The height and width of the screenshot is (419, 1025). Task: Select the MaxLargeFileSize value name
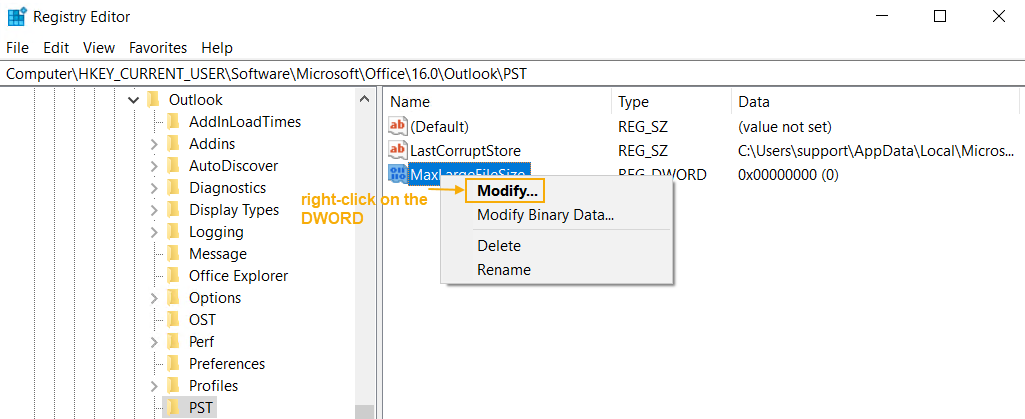[469, 174]
